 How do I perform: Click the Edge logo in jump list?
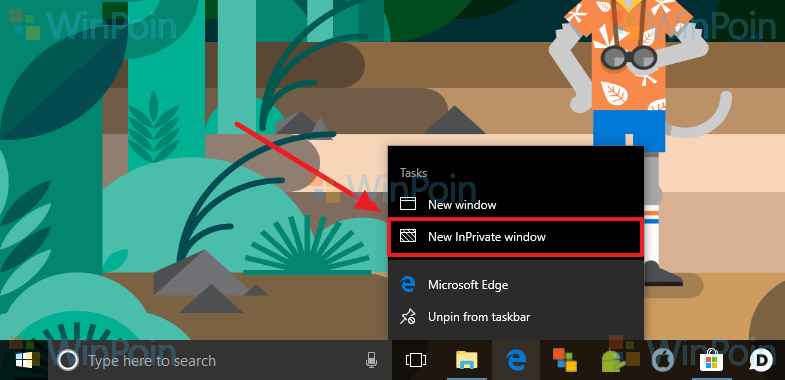click(408, 284)
